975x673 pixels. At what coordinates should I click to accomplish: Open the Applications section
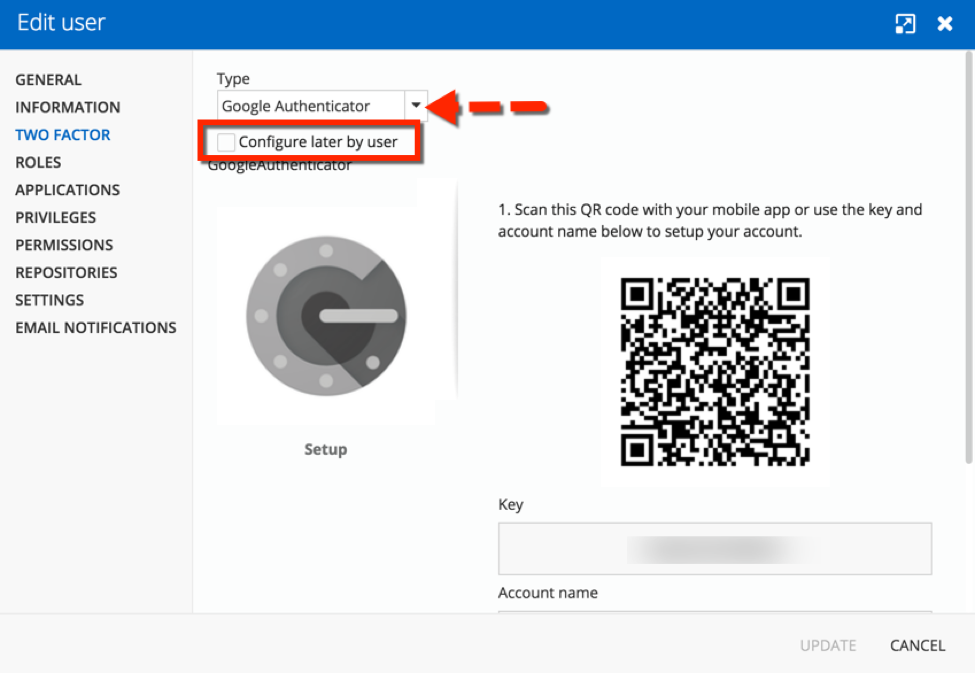(67, 190)
